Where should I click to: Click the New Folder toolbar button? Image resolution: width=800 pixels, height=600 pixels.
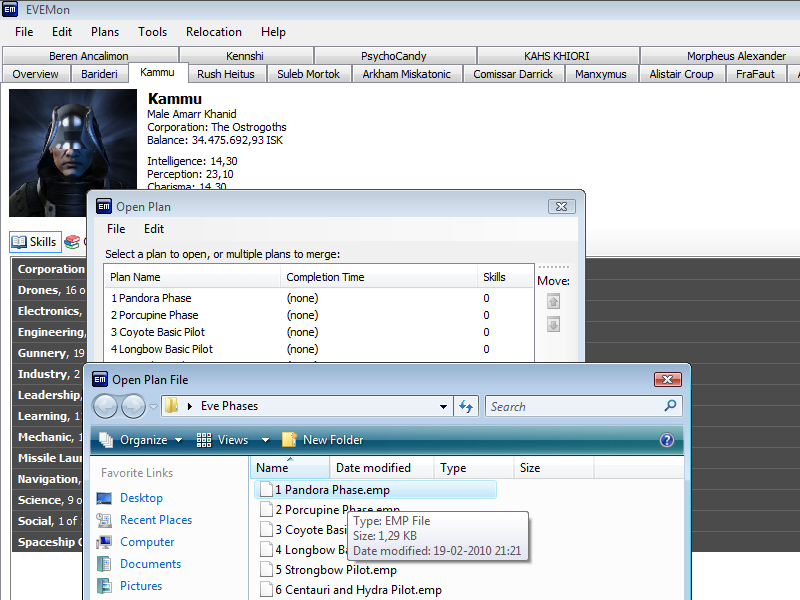(322, 440)
